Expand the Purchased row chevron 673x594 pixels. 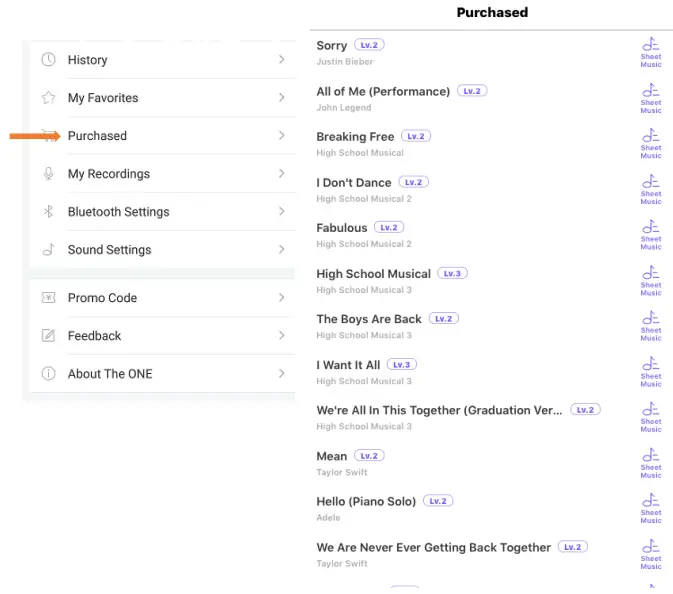coord(282,136)
